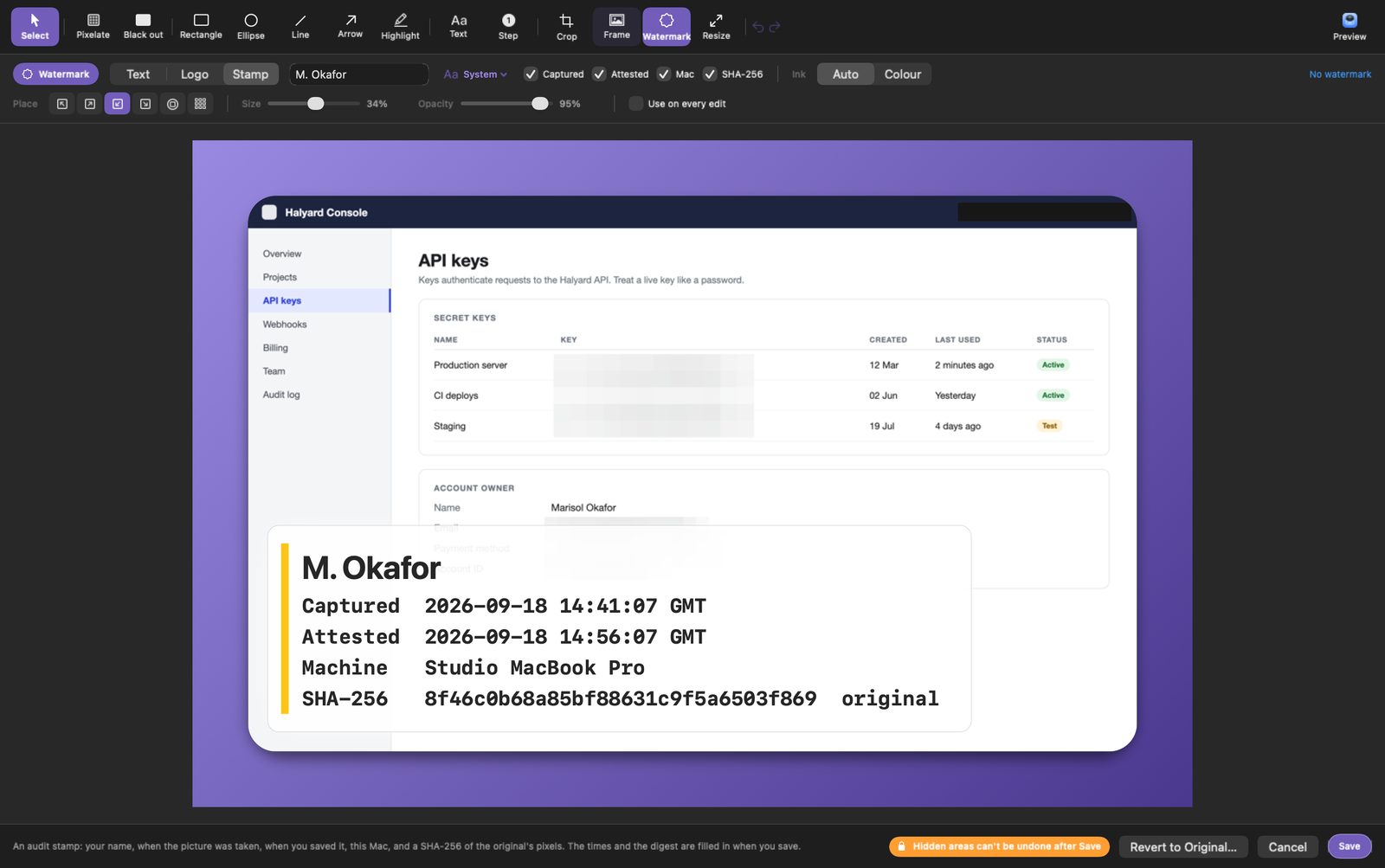Switch watermark type to Logo
Screen dimensions: 1385x868
pyautogui.click(x=194, y=74)
